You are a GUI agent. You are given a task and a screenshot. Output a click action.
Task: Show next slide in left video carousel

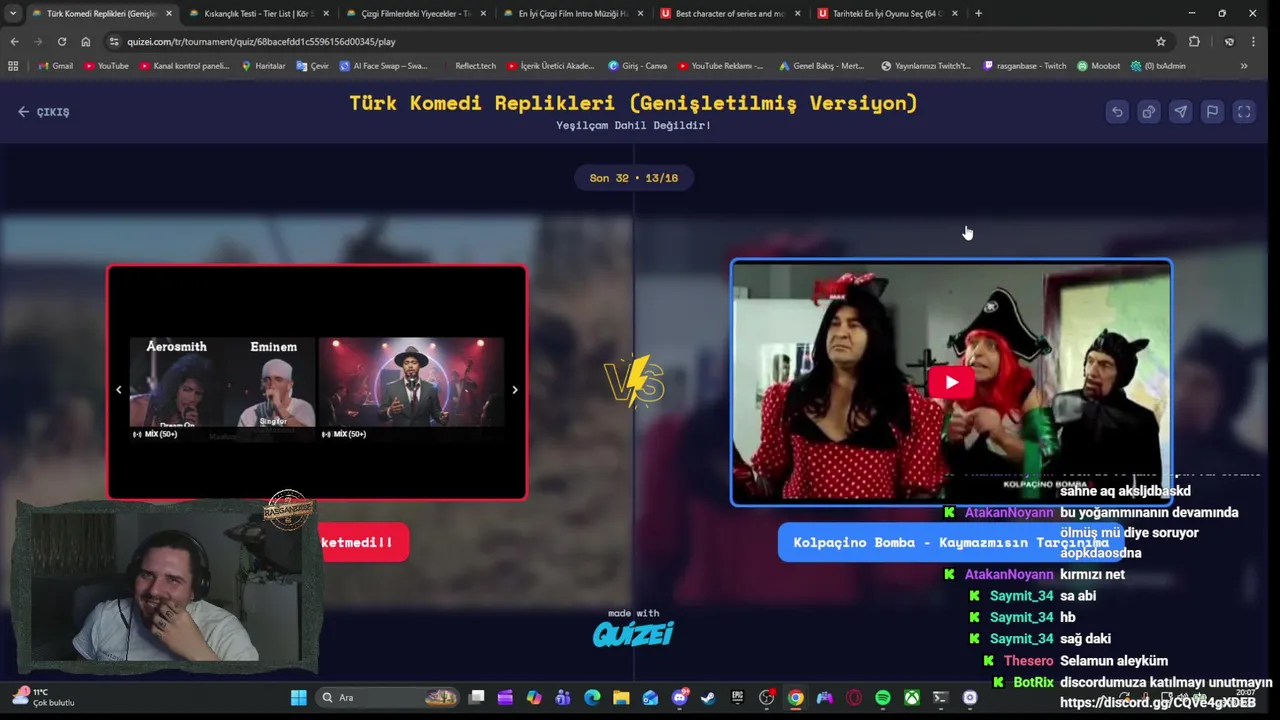coord(515,390)
